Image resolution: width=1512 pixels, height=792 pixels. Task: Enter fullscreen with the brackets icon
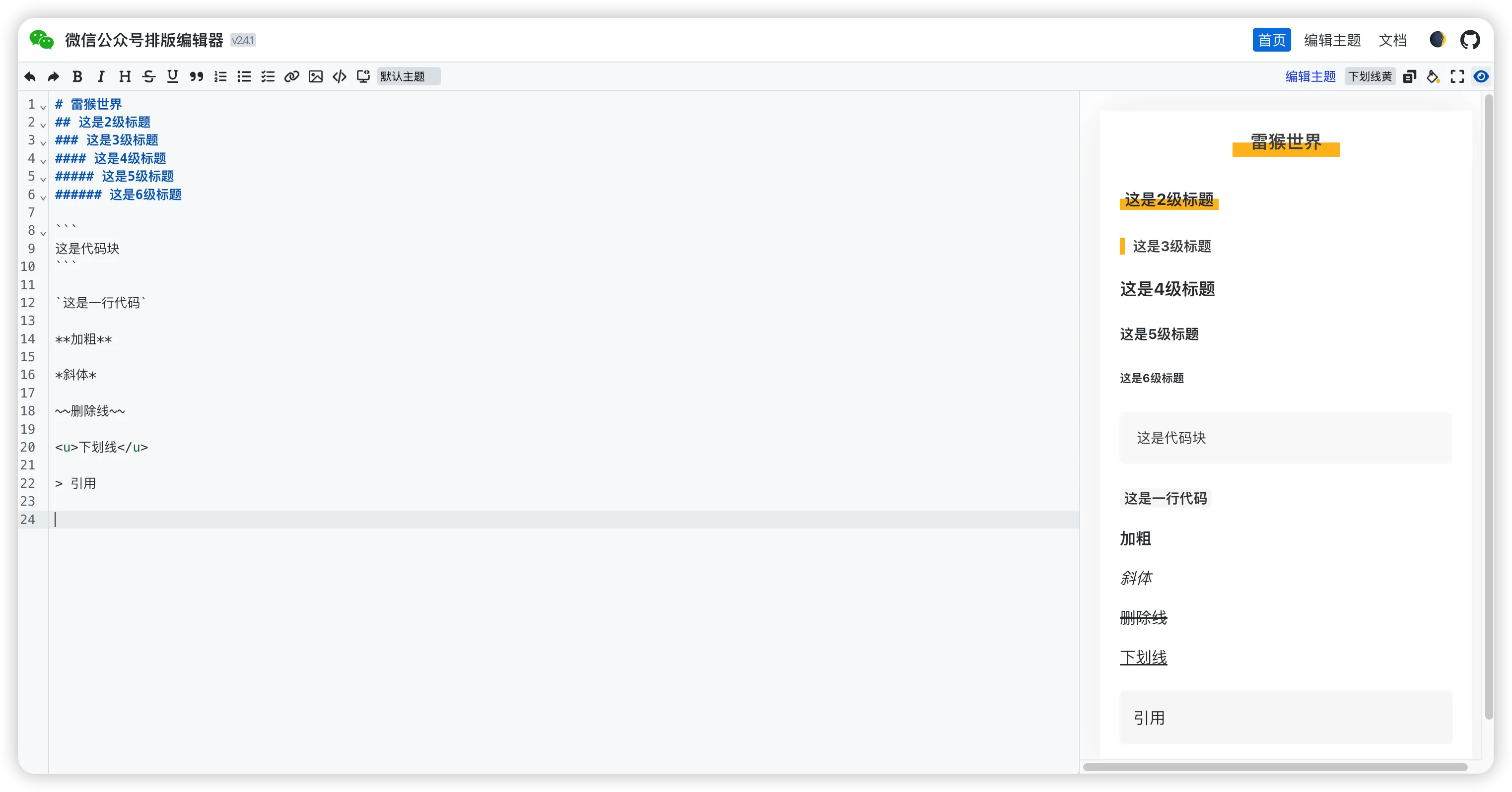point(1457,76)
